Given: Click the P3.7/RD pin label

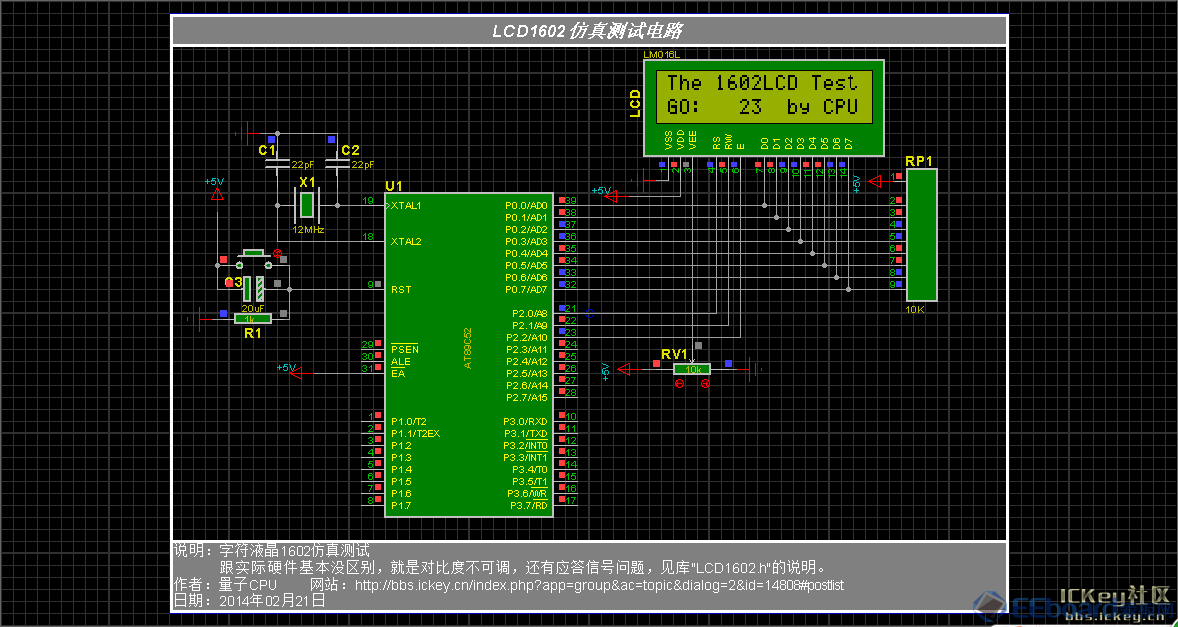Looking at the screenshot, I should click(529, 505).
